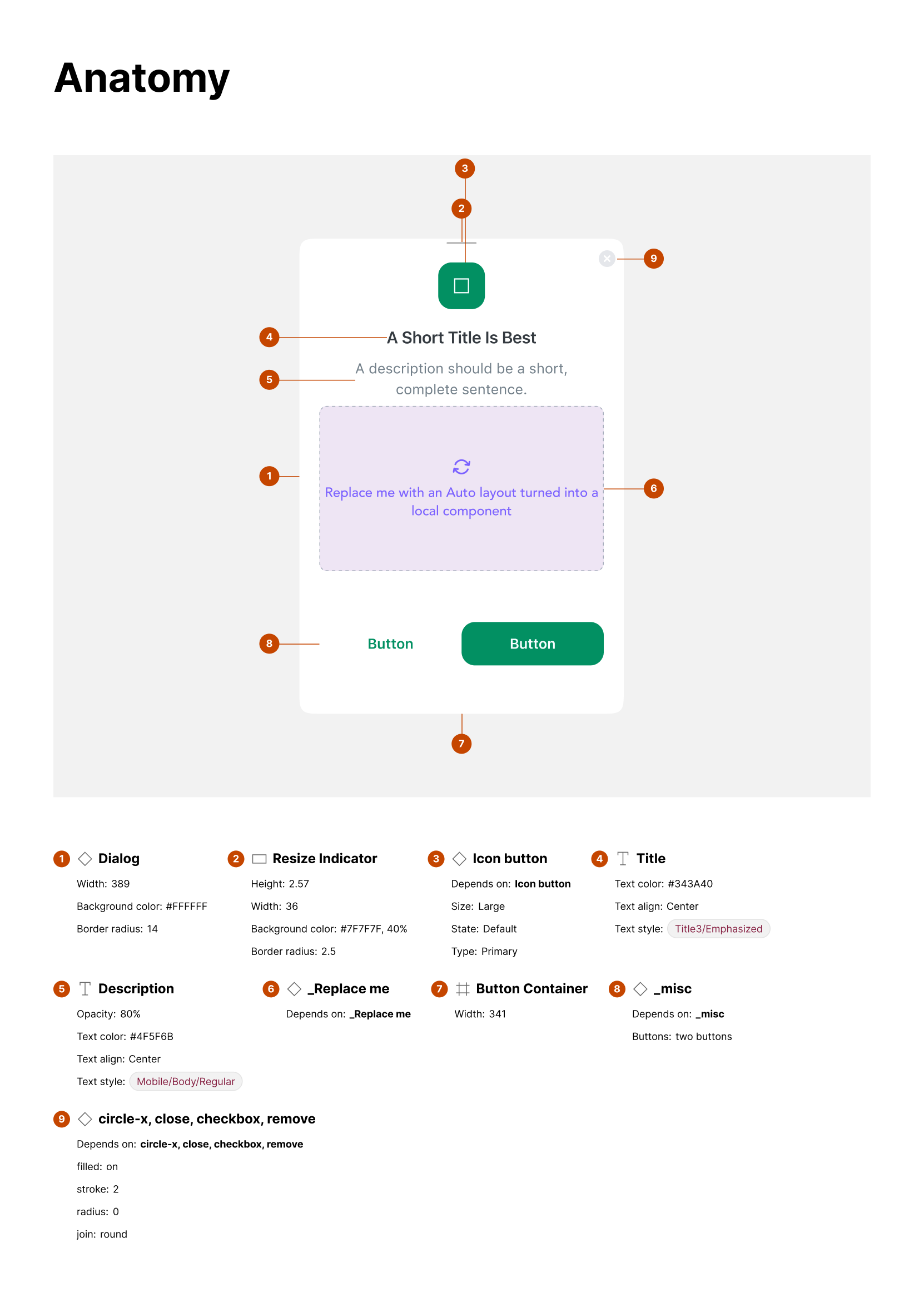Click the Title3/Emphasized text style tag
The height and width of the screenshot is (1297, 924).
tap(718, 929)
